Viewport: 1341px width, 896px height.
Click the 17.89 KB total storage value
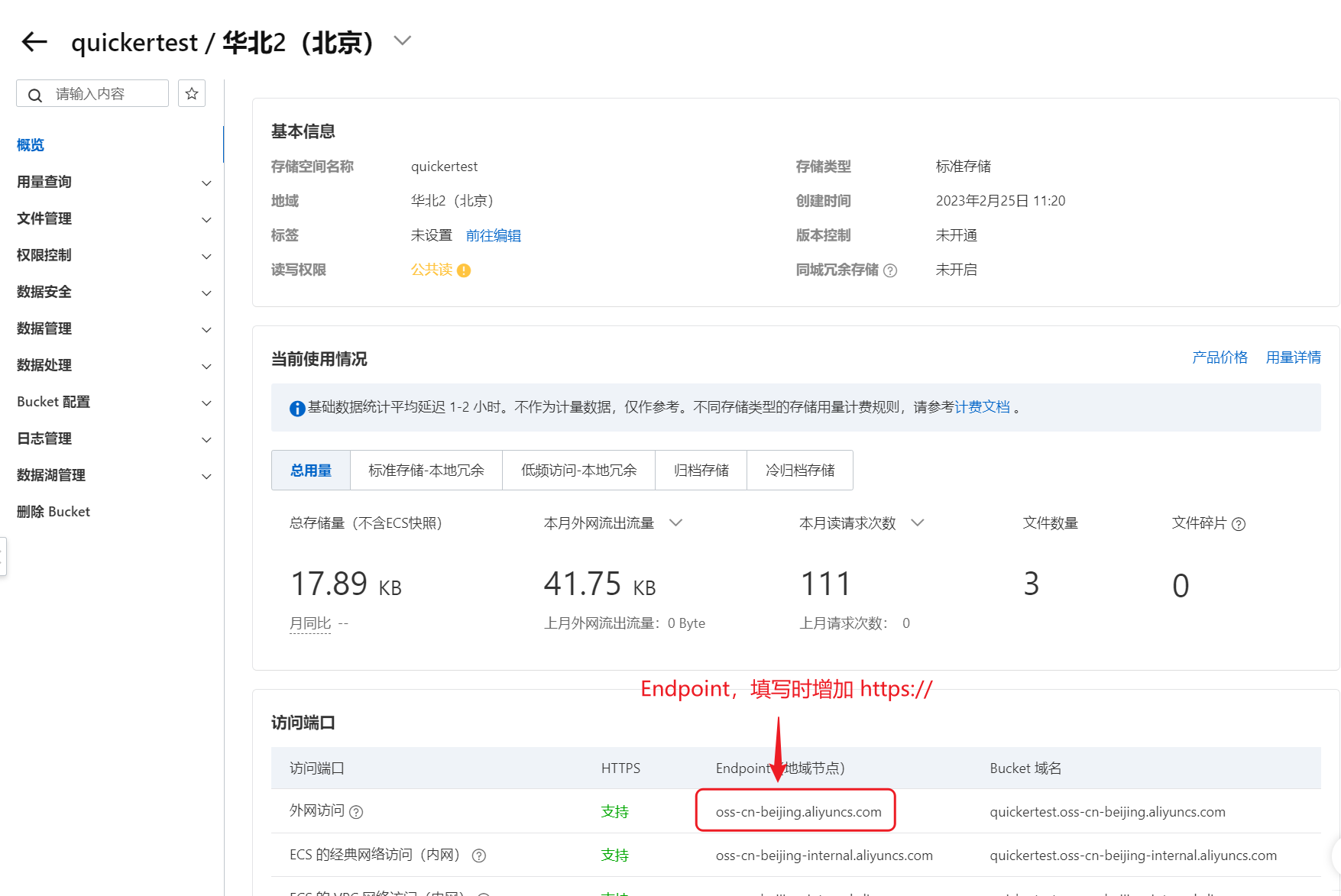(346, 584)
